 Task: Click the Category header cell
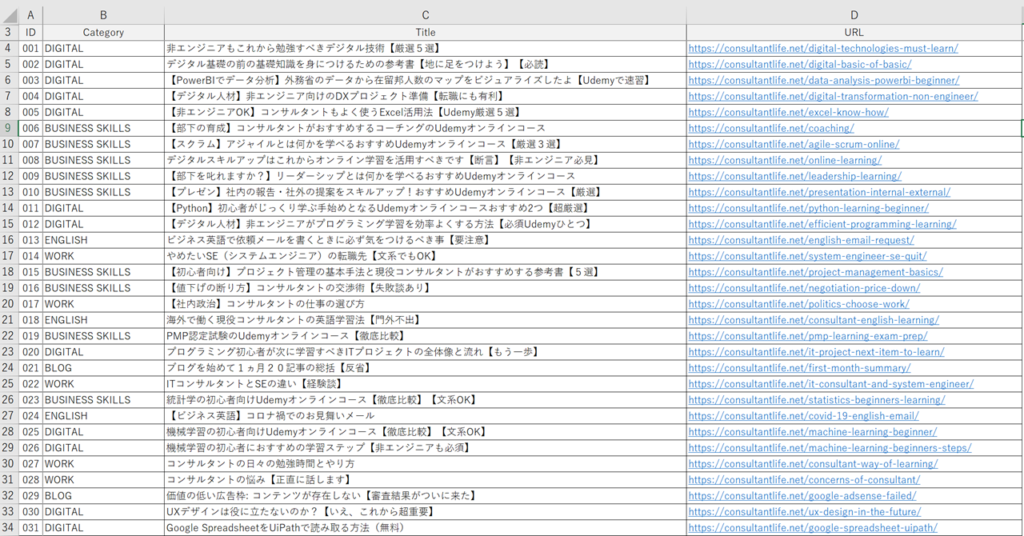tap(103, 32)
